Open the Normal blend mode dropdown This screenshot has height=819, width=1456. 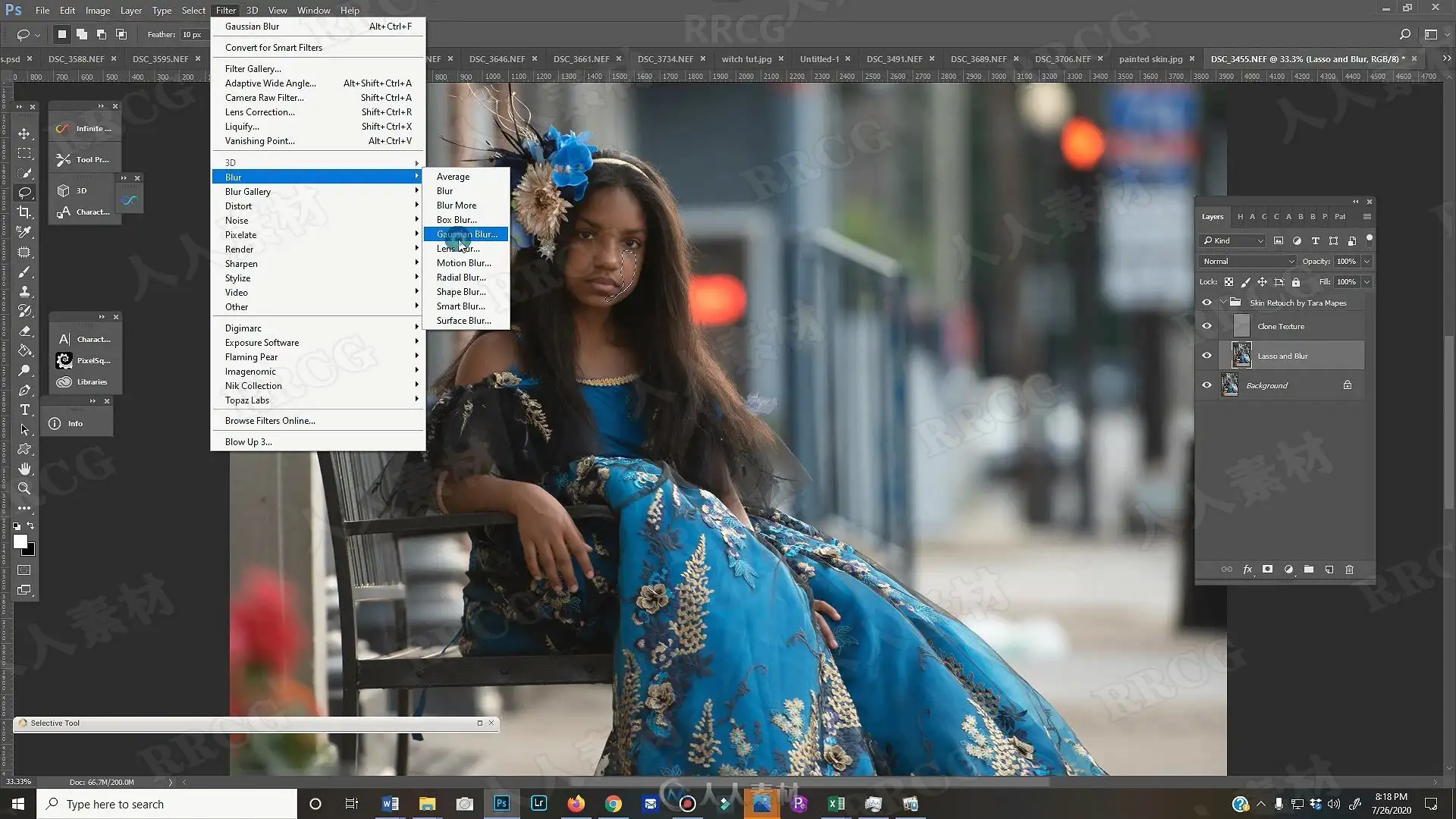click(1247, 261)
